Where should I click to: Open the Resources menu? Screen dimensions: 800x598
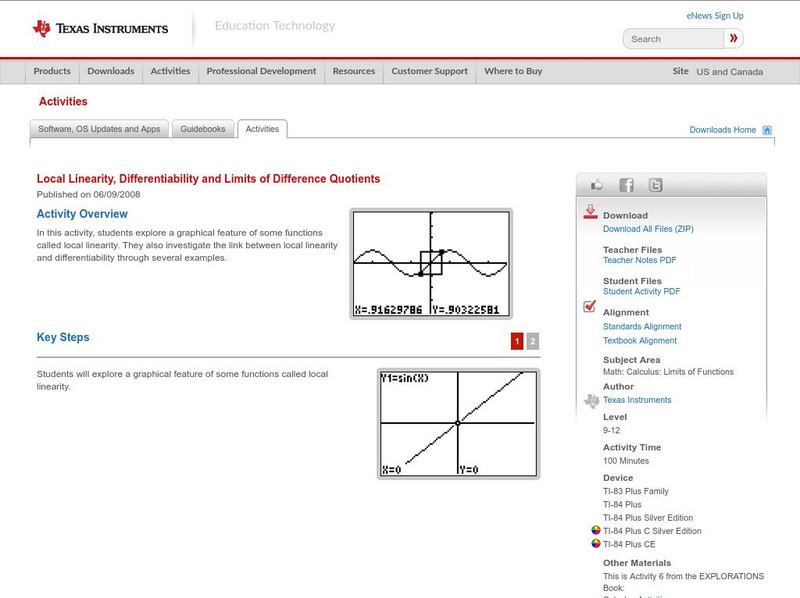pyautogui.click(x=354, y=71)
